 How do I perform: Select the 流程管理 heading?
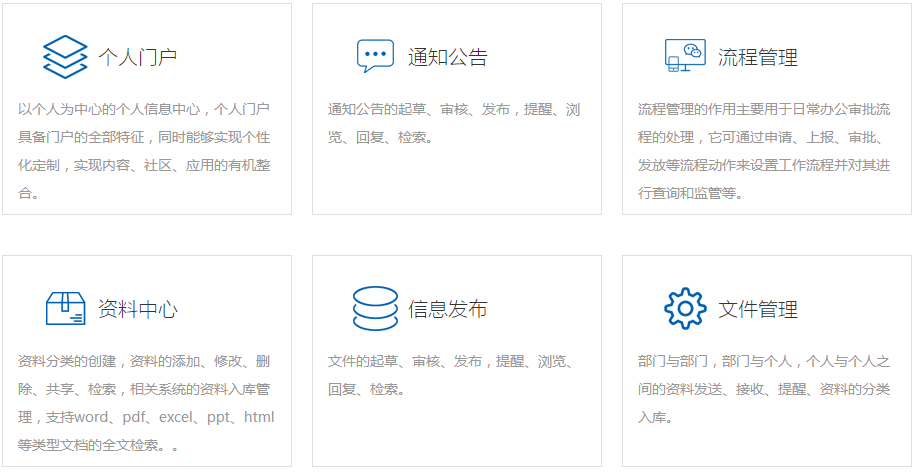click(x=758, y=57)
